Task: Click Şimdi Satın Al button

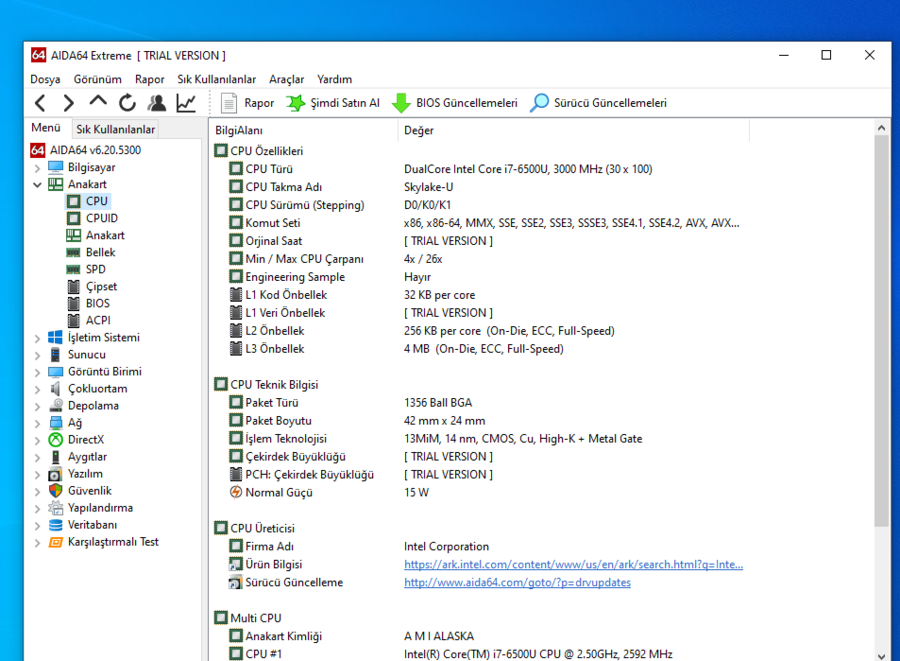Action: 333,103
